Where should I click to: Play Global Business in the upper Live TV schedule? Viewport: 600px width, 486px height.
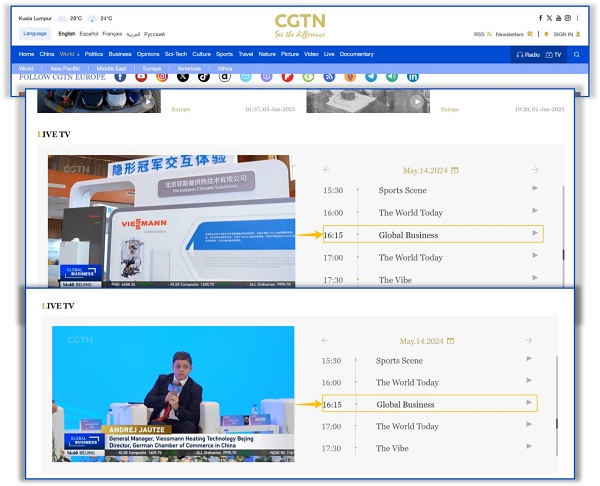click(535, 233)
